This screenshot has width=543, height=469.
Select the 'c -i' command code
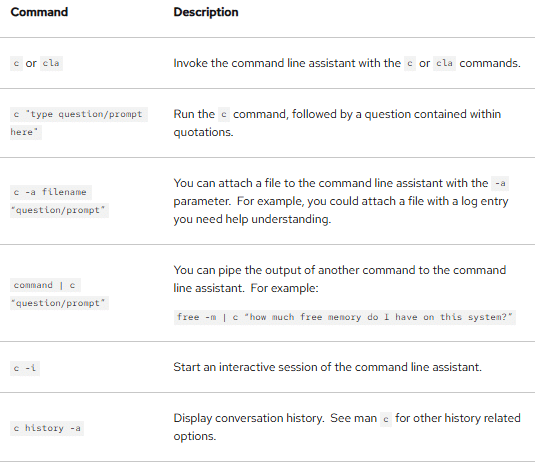point(25,368)
